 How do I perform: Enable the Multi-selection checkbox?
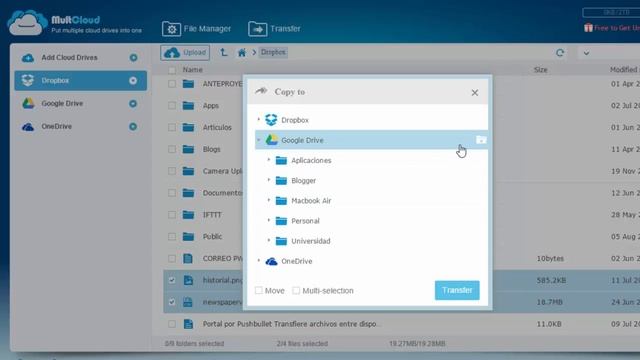[296, 291]
